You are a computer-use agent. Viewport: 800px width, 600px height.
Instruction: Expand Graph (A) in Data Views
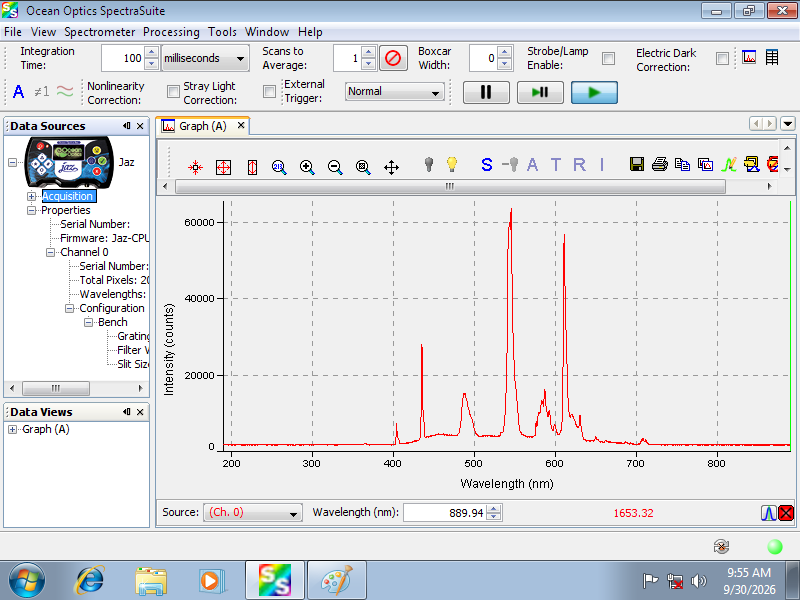(x=13, y=430)
